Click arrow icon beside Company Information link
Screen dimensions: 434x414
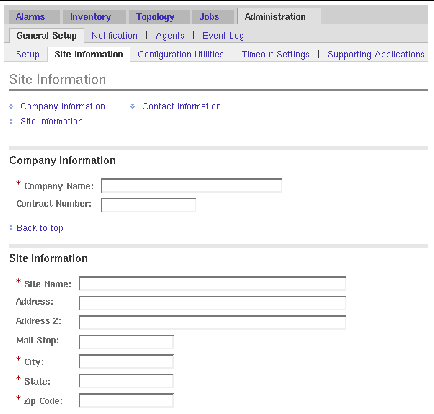(11, 106)
